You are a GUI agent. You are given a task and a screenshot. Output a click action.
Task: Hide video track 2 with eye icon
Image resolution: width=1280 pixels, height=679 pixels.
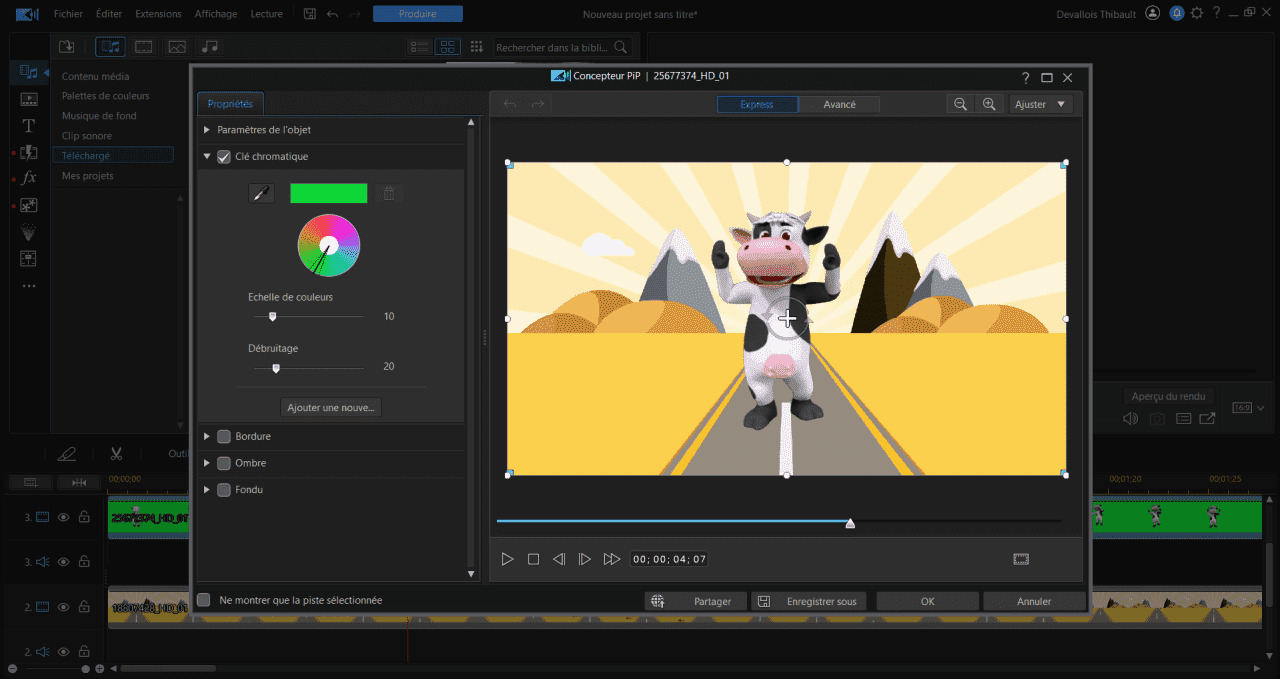[x=63, y=607]
